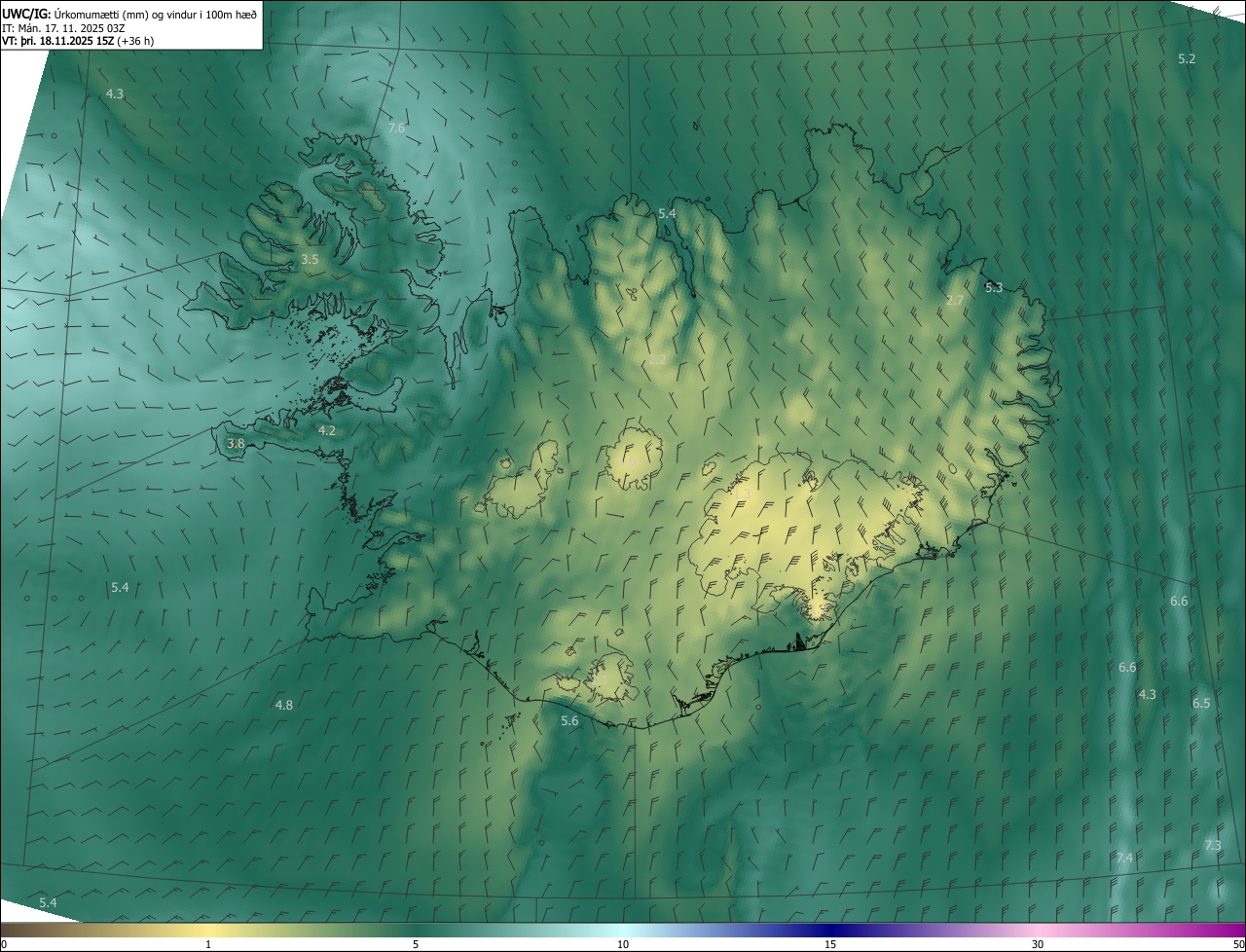Click the 30 tick on the colour scale
This screenshot has width=1246, height=952.
pyautogui.click(x=1038, y=945)
